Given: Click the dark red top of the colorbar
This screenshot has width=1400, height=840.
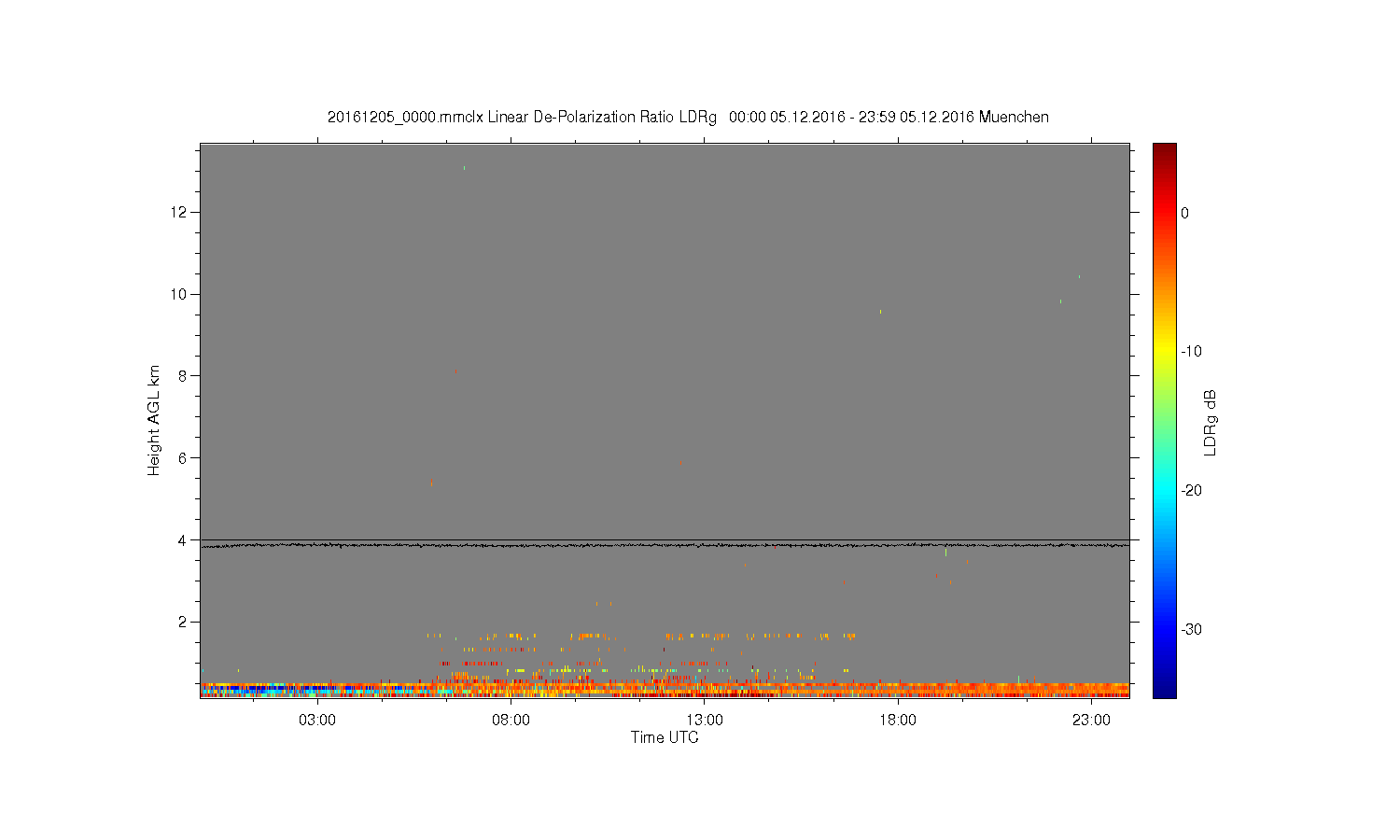Looking at the screenshot, I should [1165, 151].
